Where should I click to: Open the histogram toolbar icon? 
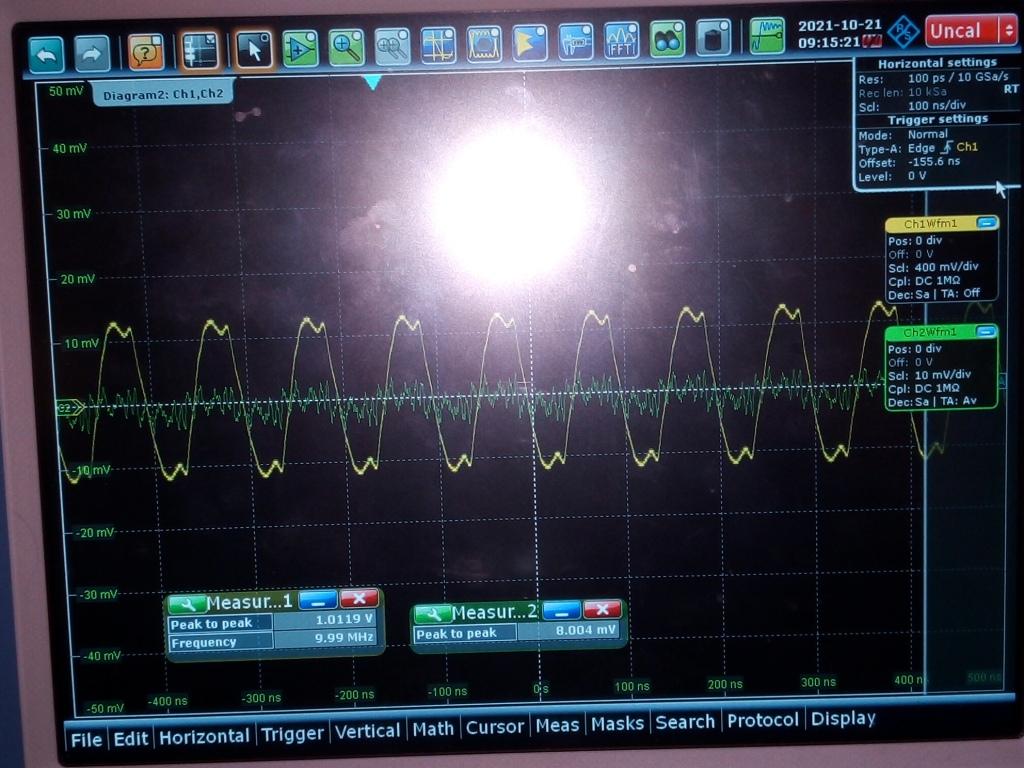530,43
